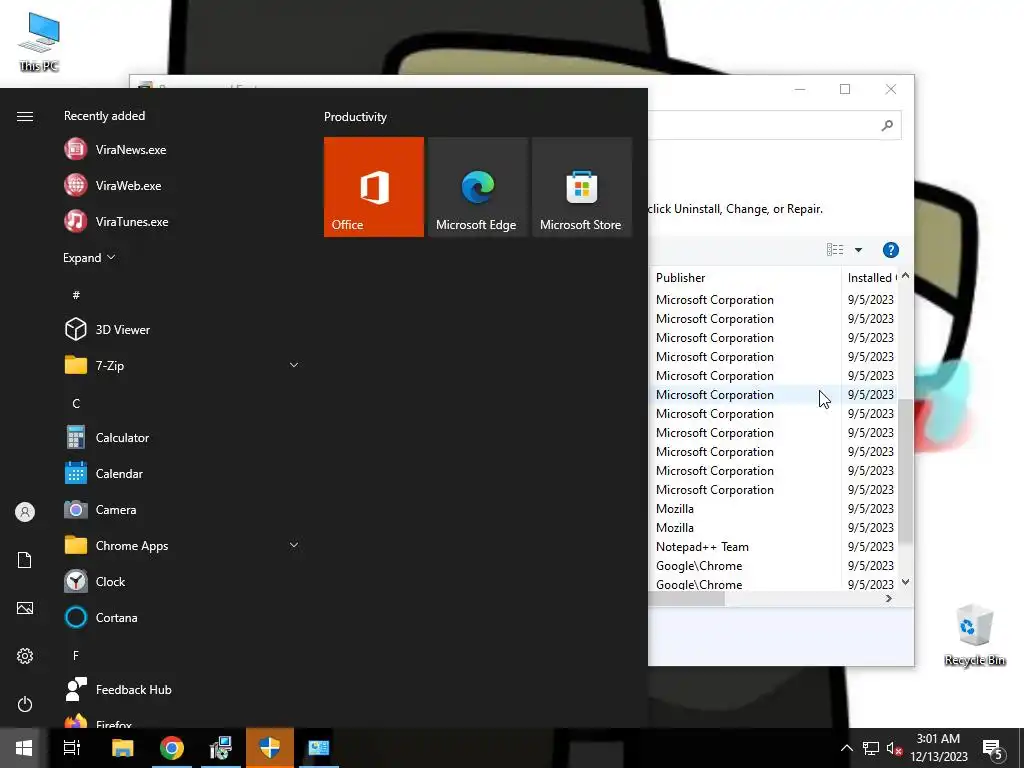Screen dimensions: 1024x768
Task: Open Documents from Start sidebar
Action: pyautogui.click(x=25, y=560)
